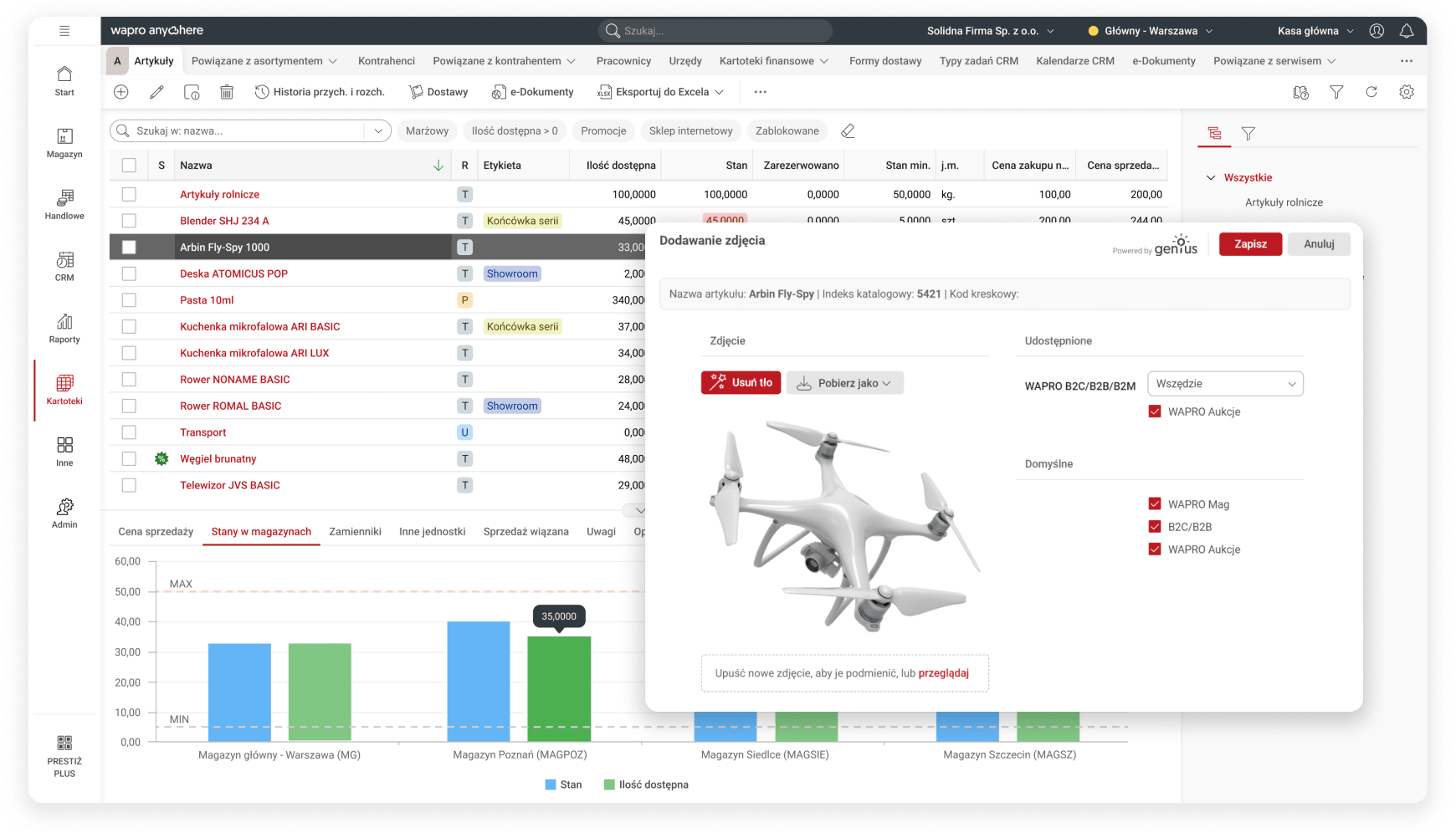
Task: Open the filter funnel icon in right panel
Action: (1248, 134)
